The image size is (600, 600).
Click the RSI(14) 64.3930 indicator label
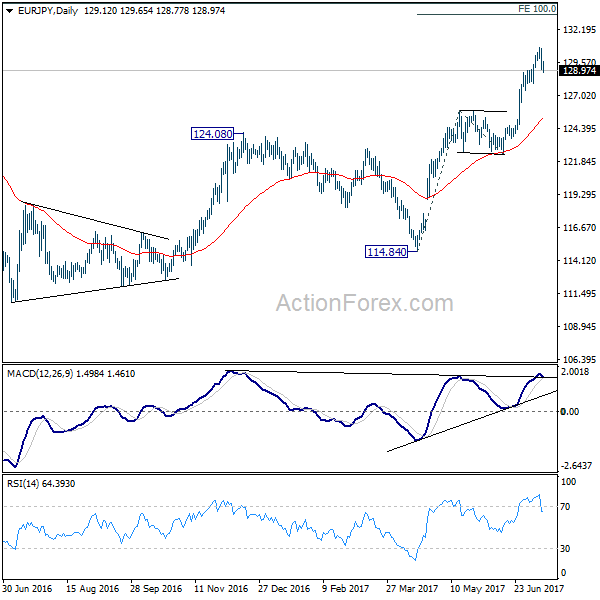coord(41,484)
